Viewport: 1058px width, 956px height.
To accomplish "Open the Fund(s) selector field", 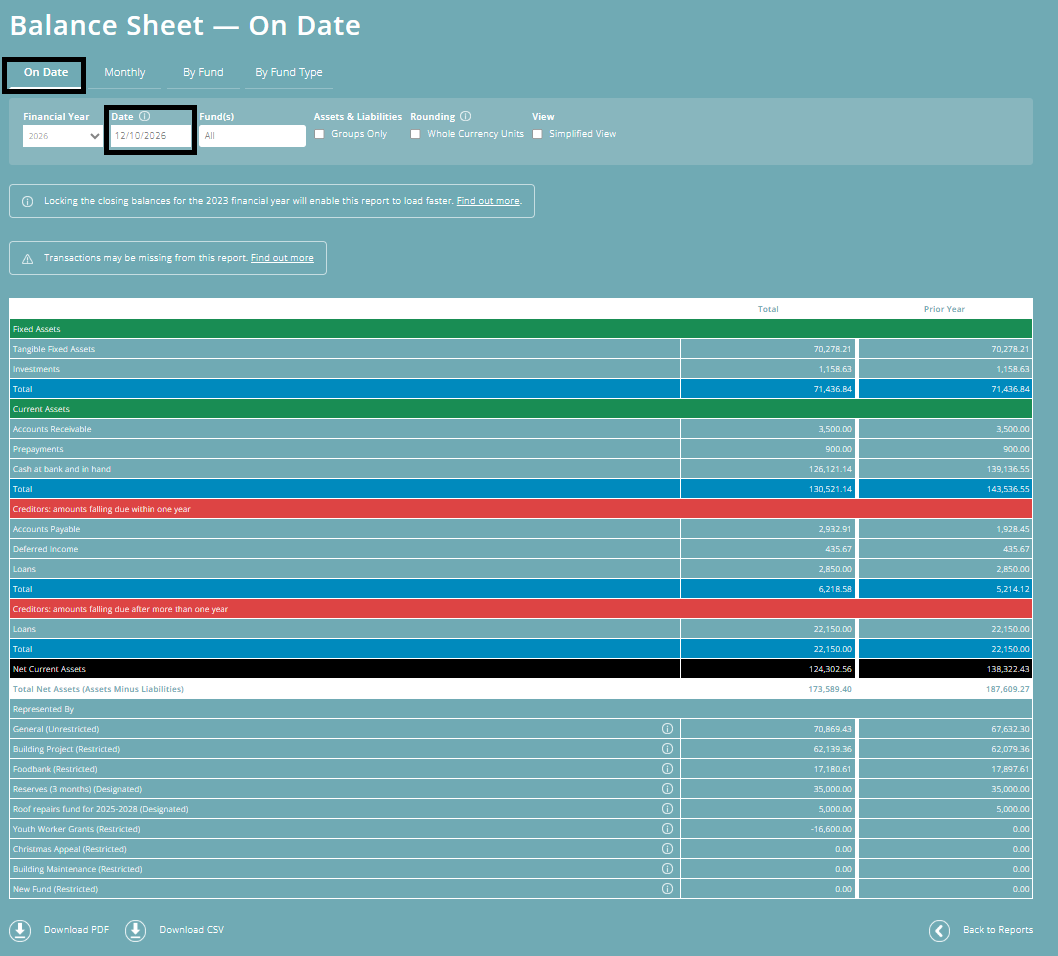I will point(252,136).
